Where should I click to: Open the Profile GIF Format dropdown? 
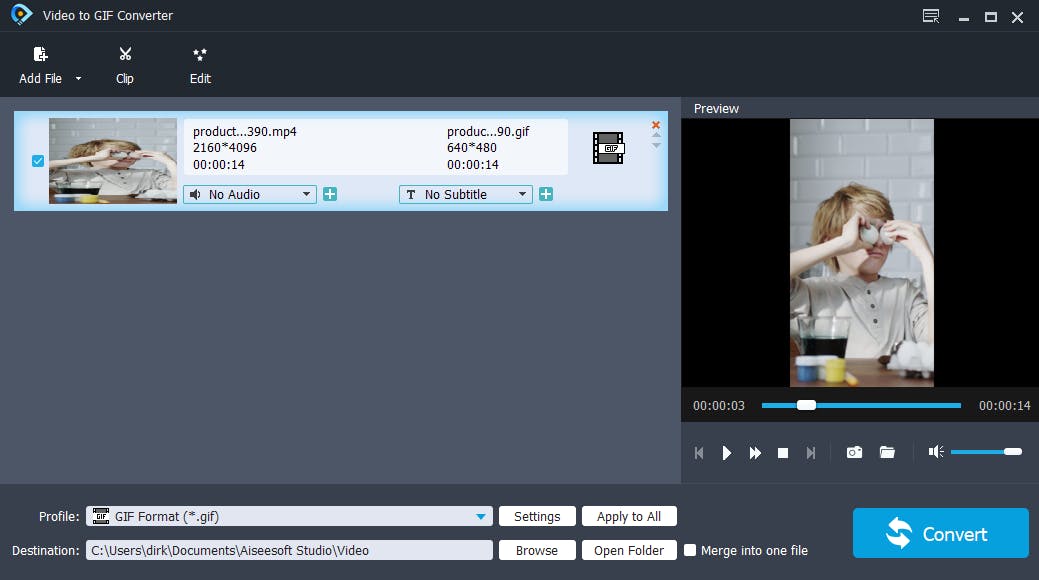(x=289, y=516)
